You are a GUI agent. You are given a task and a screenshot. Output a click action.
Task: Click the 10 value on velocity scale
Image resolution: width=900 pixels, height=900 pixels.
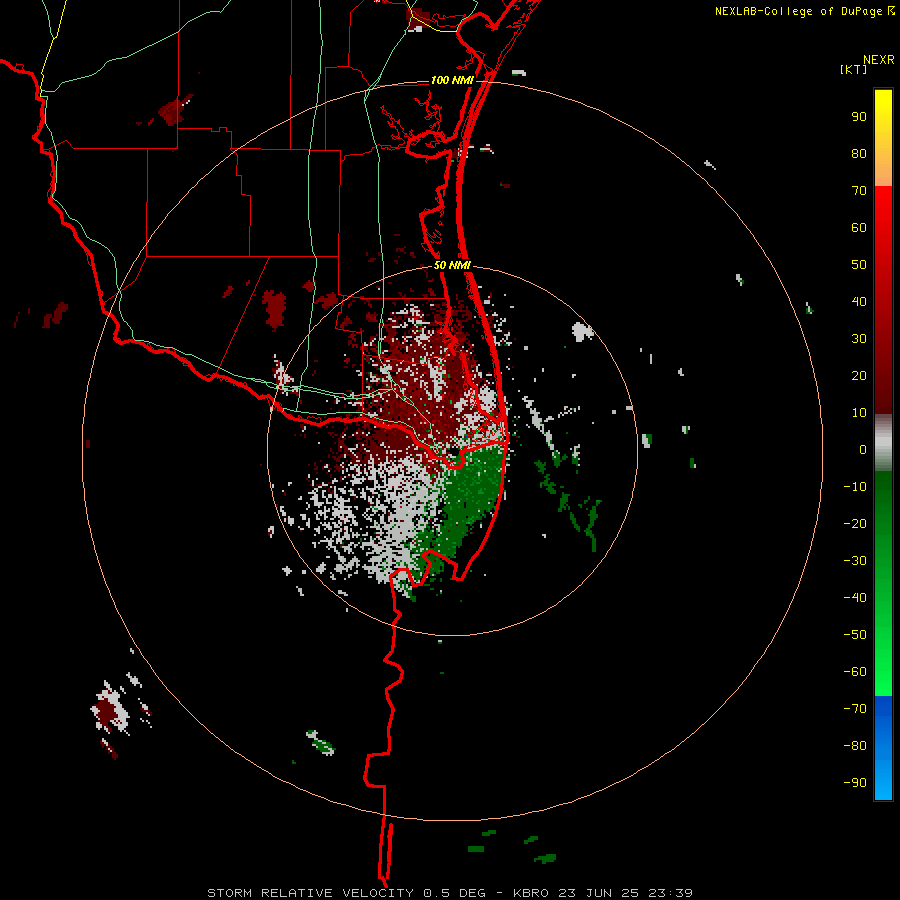pyautogui.click(x=859, y=413)
